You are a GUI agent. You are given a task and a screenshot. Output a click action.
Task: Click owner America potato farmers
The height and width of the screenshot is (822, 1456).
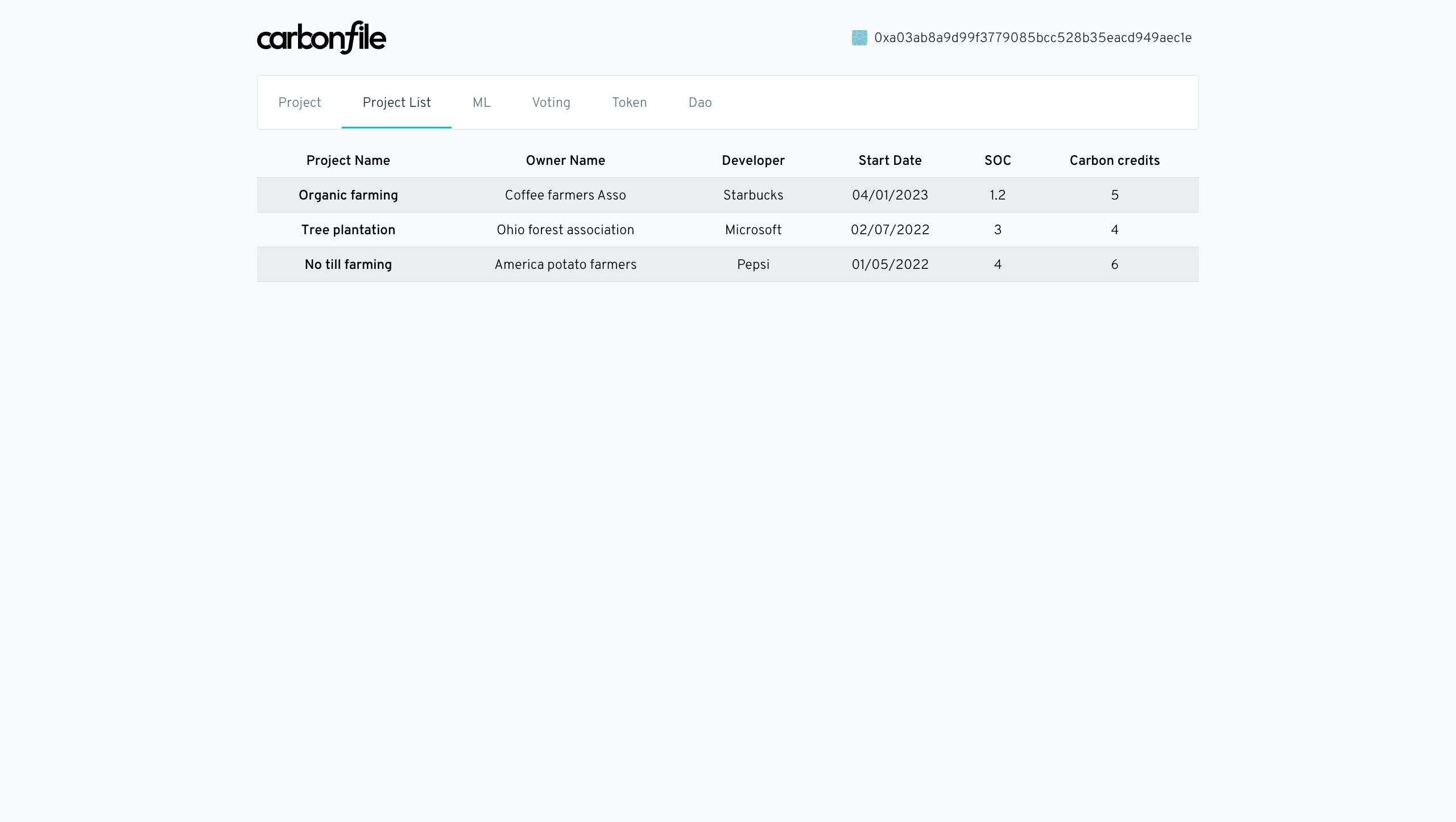pyautogui.click(x=565, y=264)
